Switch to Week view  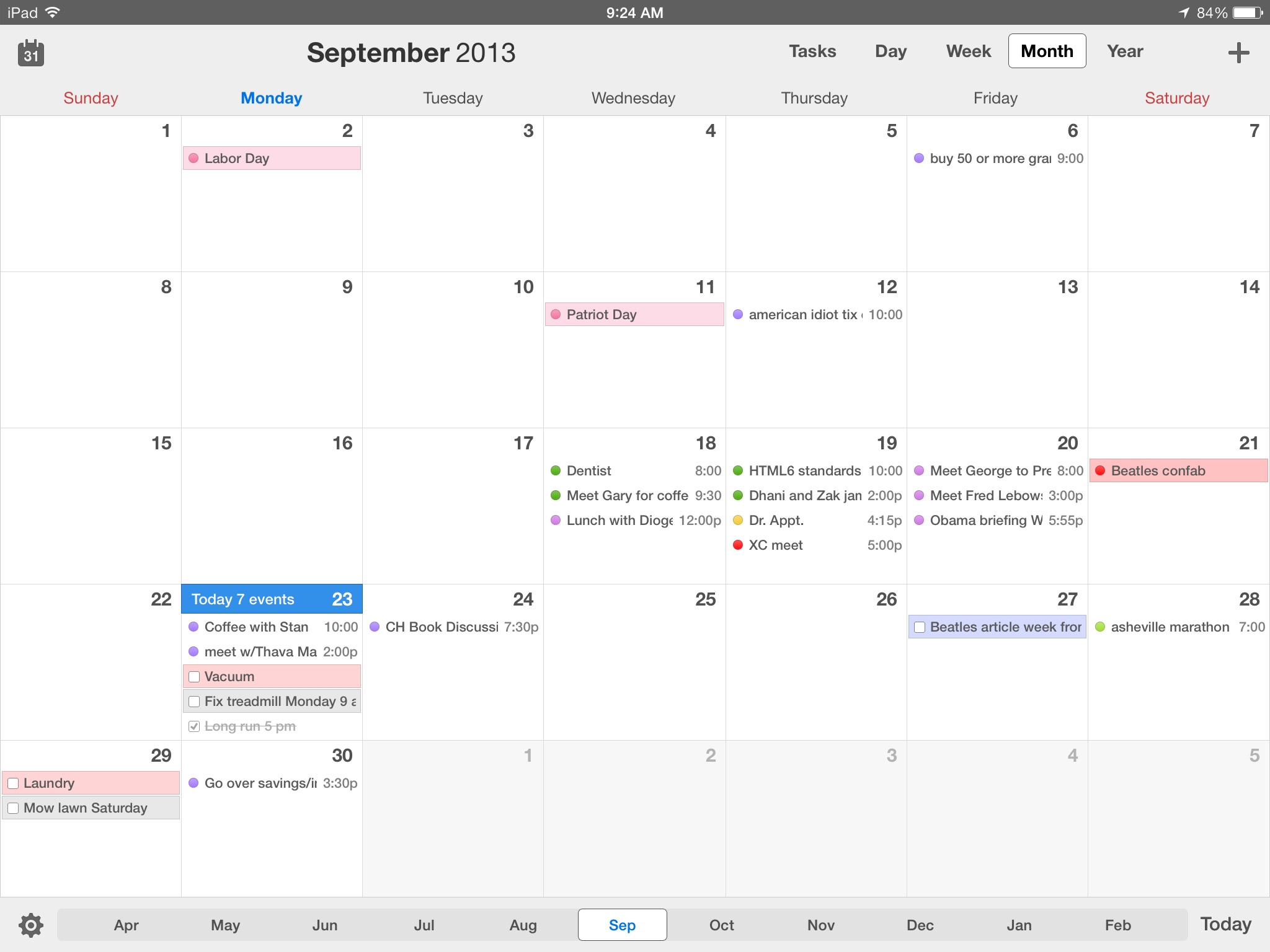tap(968, 52)
